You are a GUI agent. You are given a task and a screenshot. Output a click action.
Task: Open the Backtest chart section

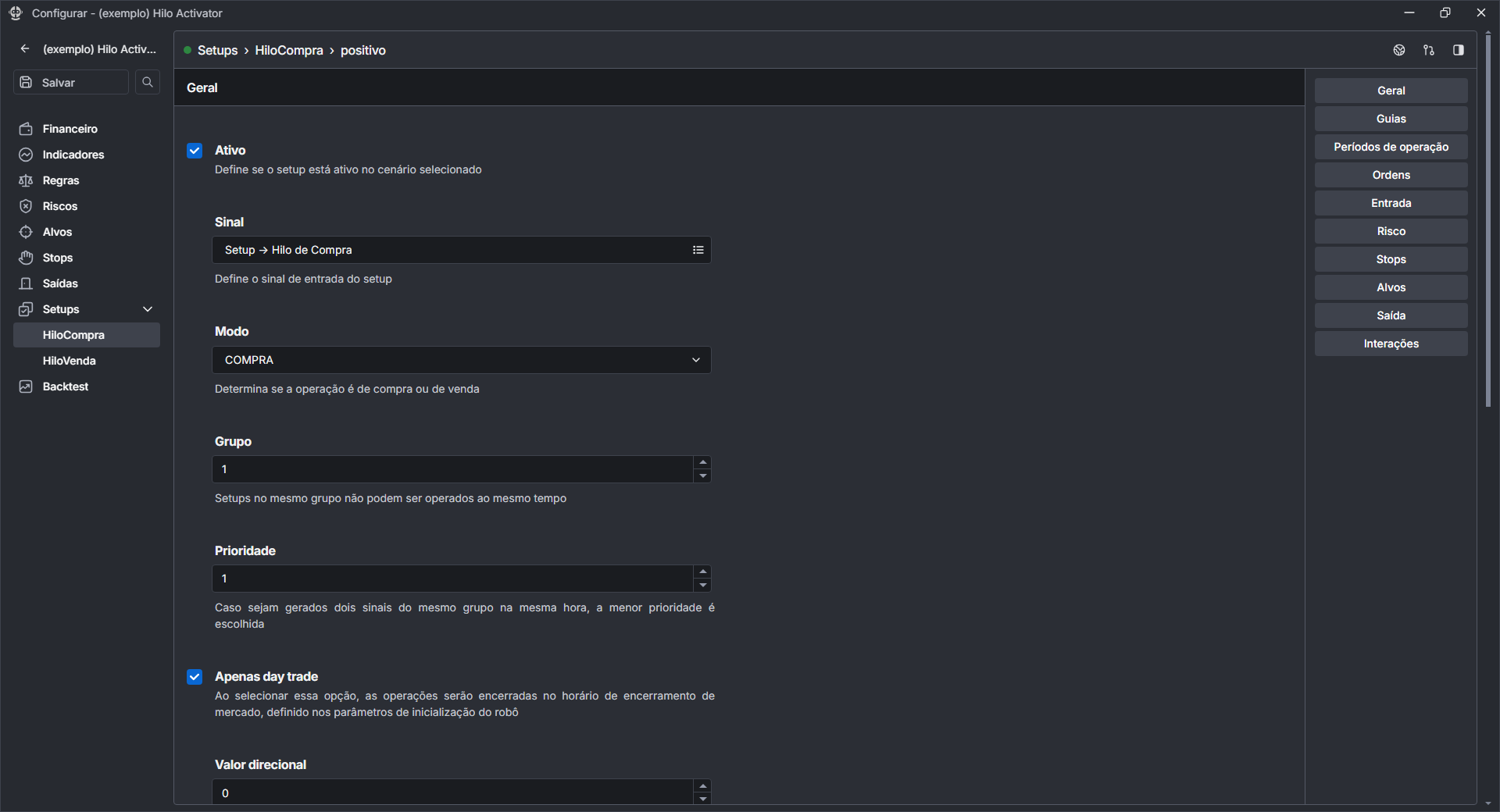[65, 386]
